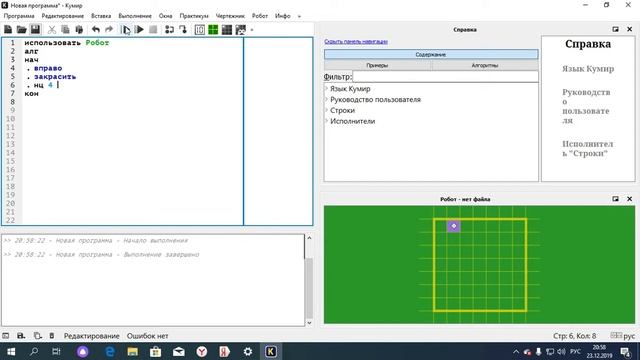Click the console toggle icon in the status bar
This screenshot has width=640, height=360.
[x=6, y=336]
